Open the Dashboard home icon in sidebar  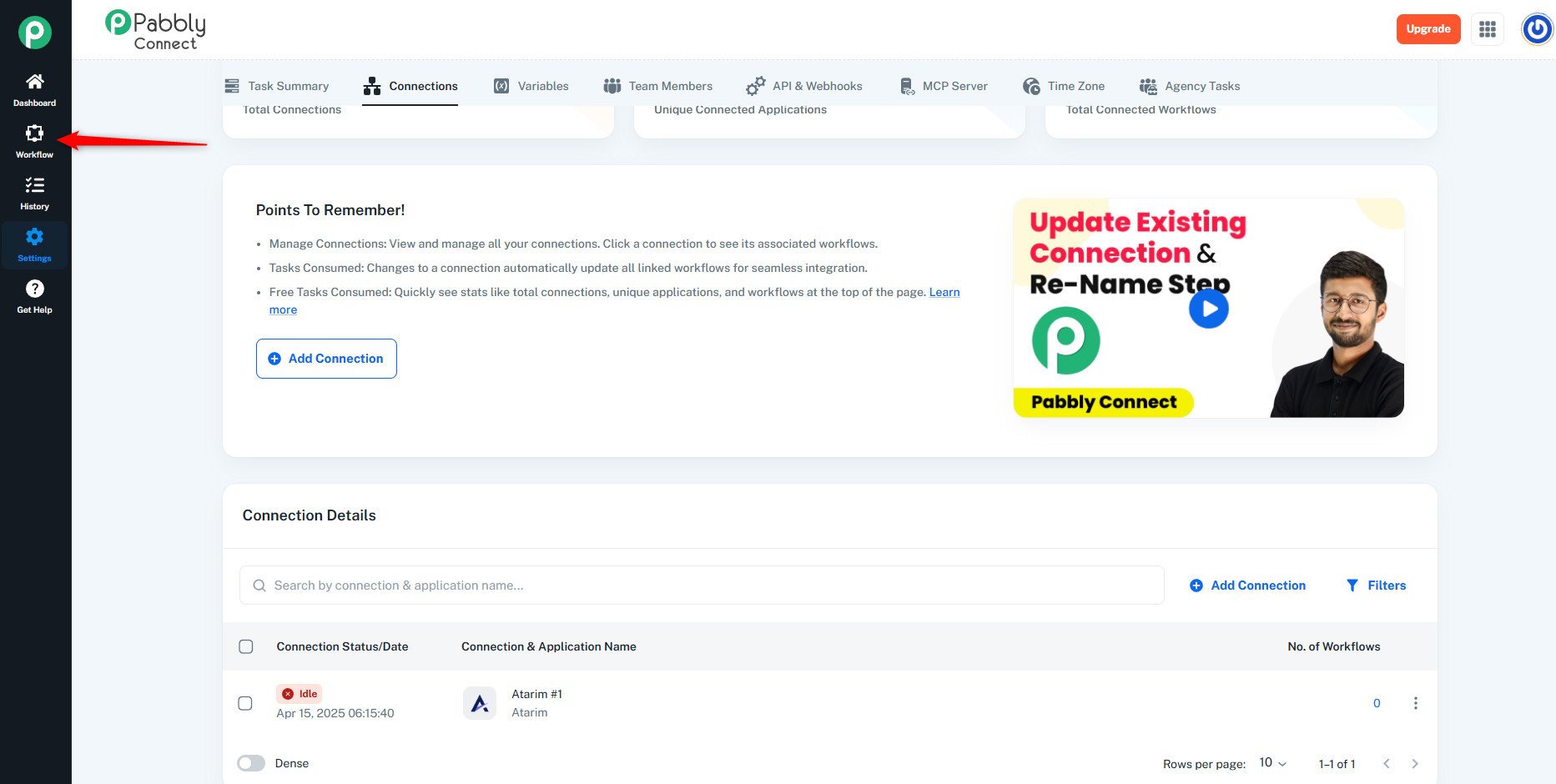[34, 82]
